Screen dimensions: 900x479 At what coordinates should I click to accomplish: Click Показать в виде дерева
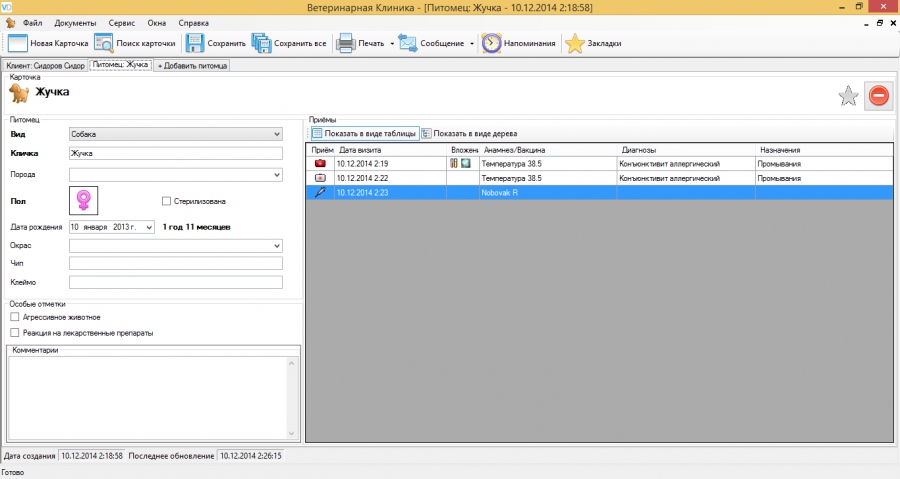pyautogui.click(x=470, y=134)
